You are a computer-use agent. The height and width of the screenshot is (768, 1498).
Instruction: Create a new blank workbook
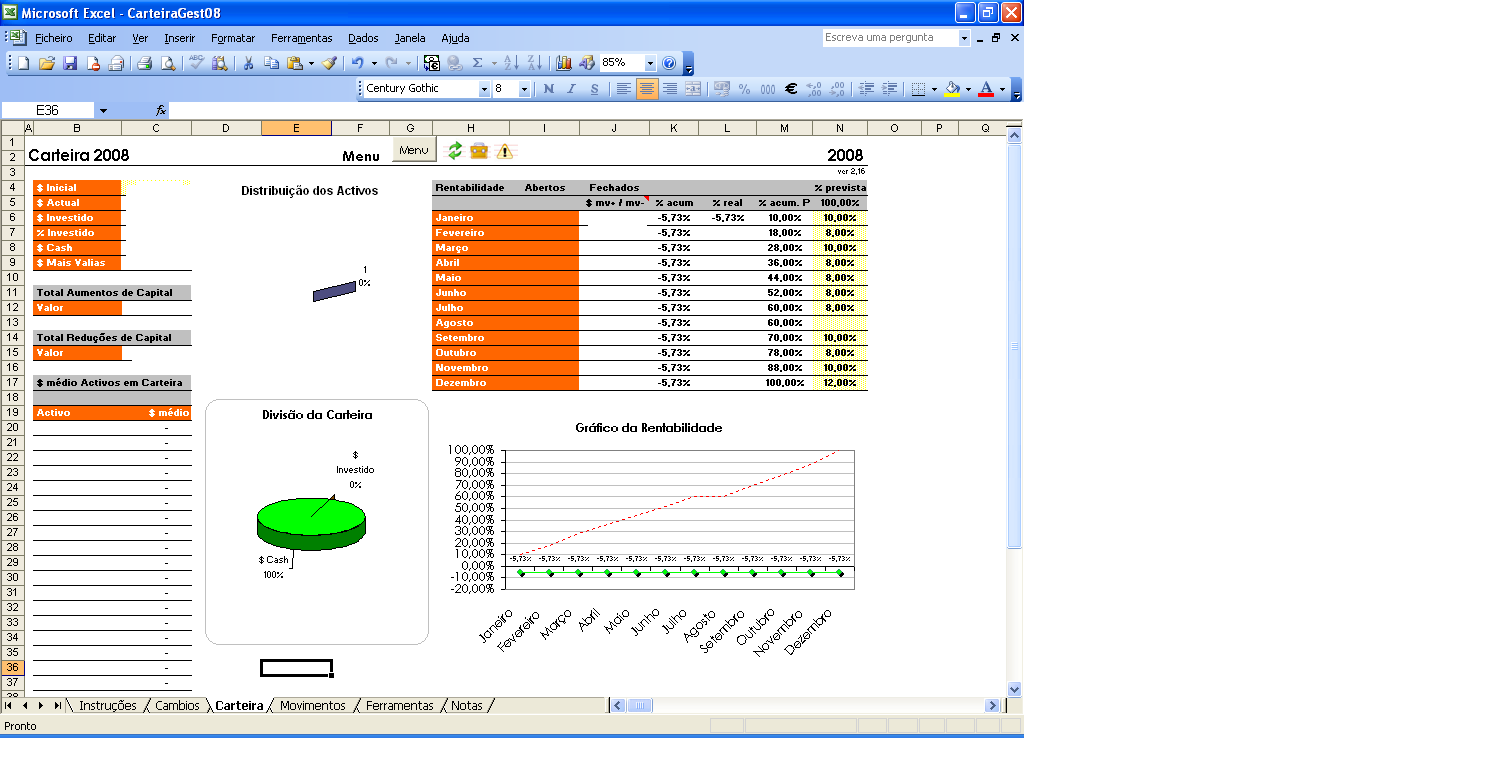24,63
